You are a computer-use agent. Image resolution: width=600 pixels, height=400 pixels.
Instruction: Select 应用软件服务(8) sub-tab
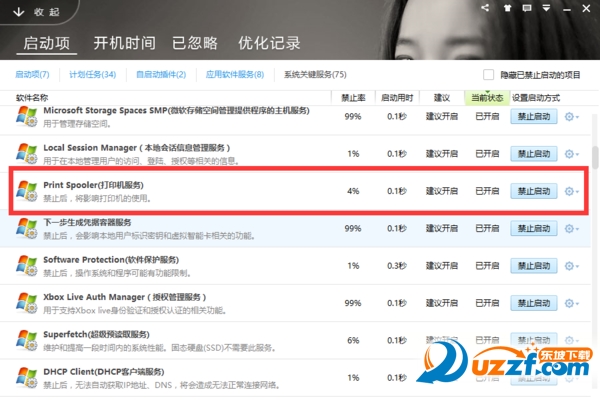[235, 74]
